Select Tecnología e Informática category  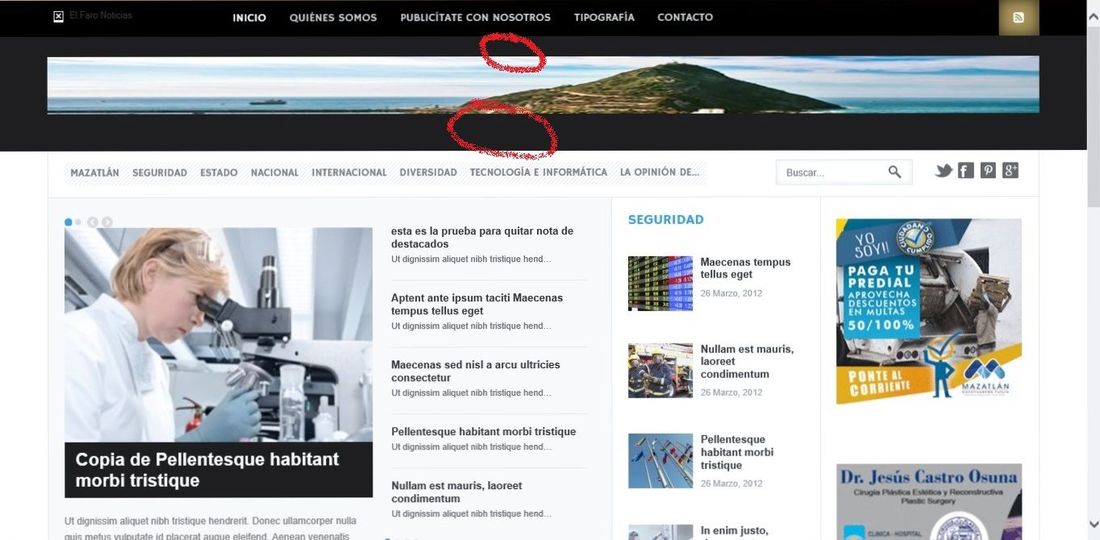click(x=539, y=173)
